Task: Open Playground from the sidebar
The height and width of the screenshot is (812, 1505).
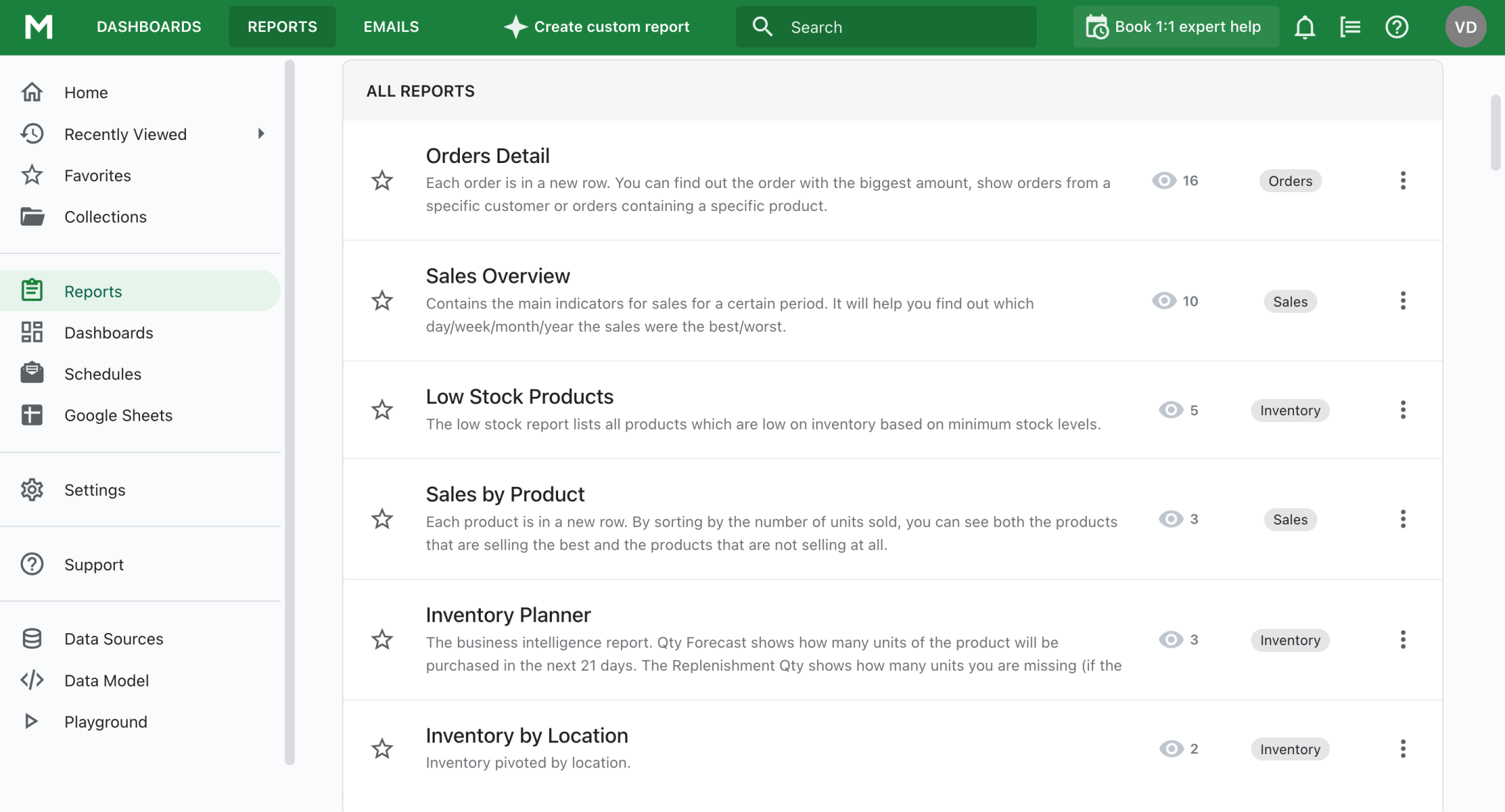Action: (105, 721)
